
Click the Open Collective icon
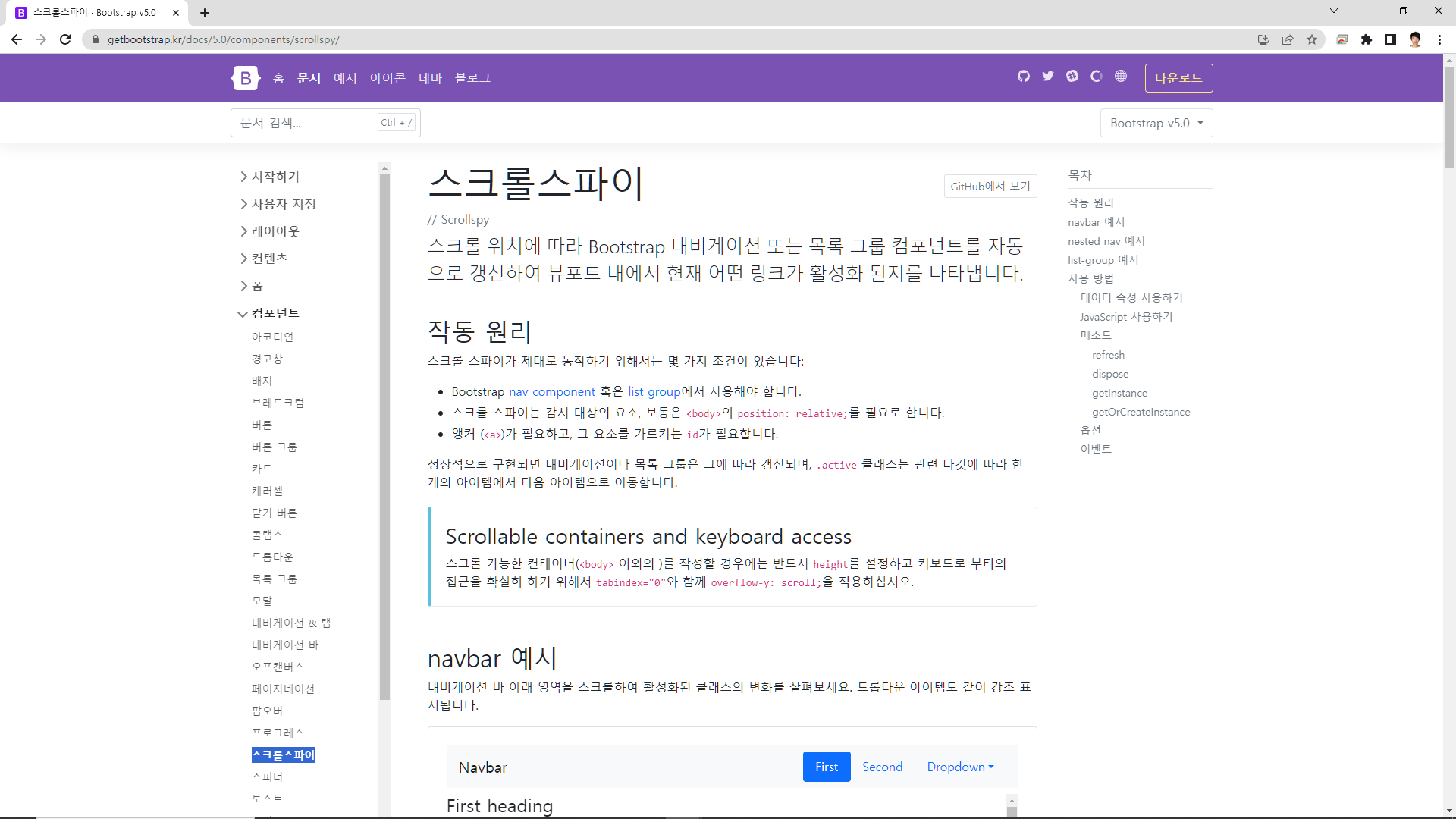tap(1097, 77)
